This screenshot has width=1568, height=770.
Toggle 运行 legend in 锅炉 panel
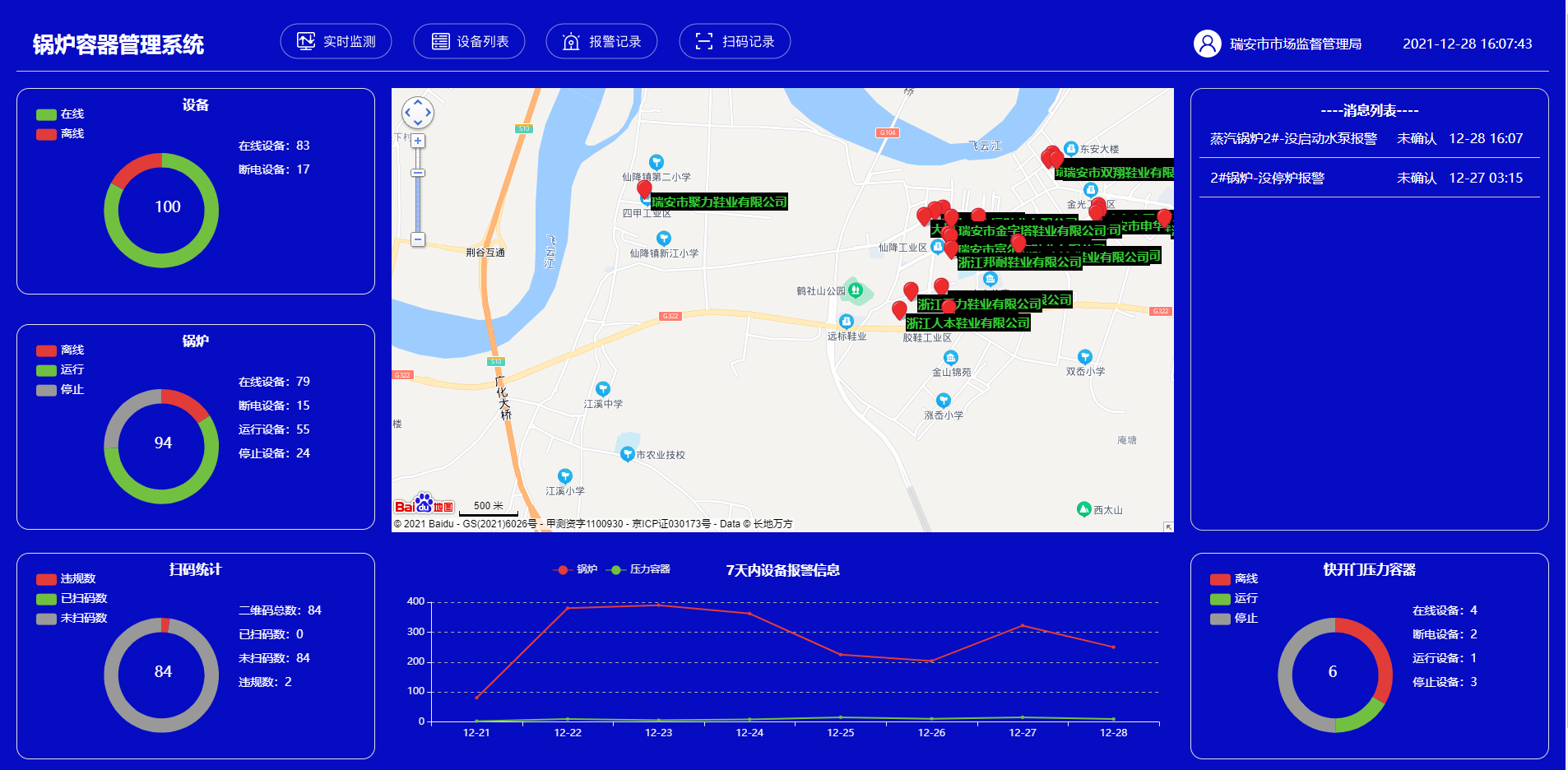[60, 370]
